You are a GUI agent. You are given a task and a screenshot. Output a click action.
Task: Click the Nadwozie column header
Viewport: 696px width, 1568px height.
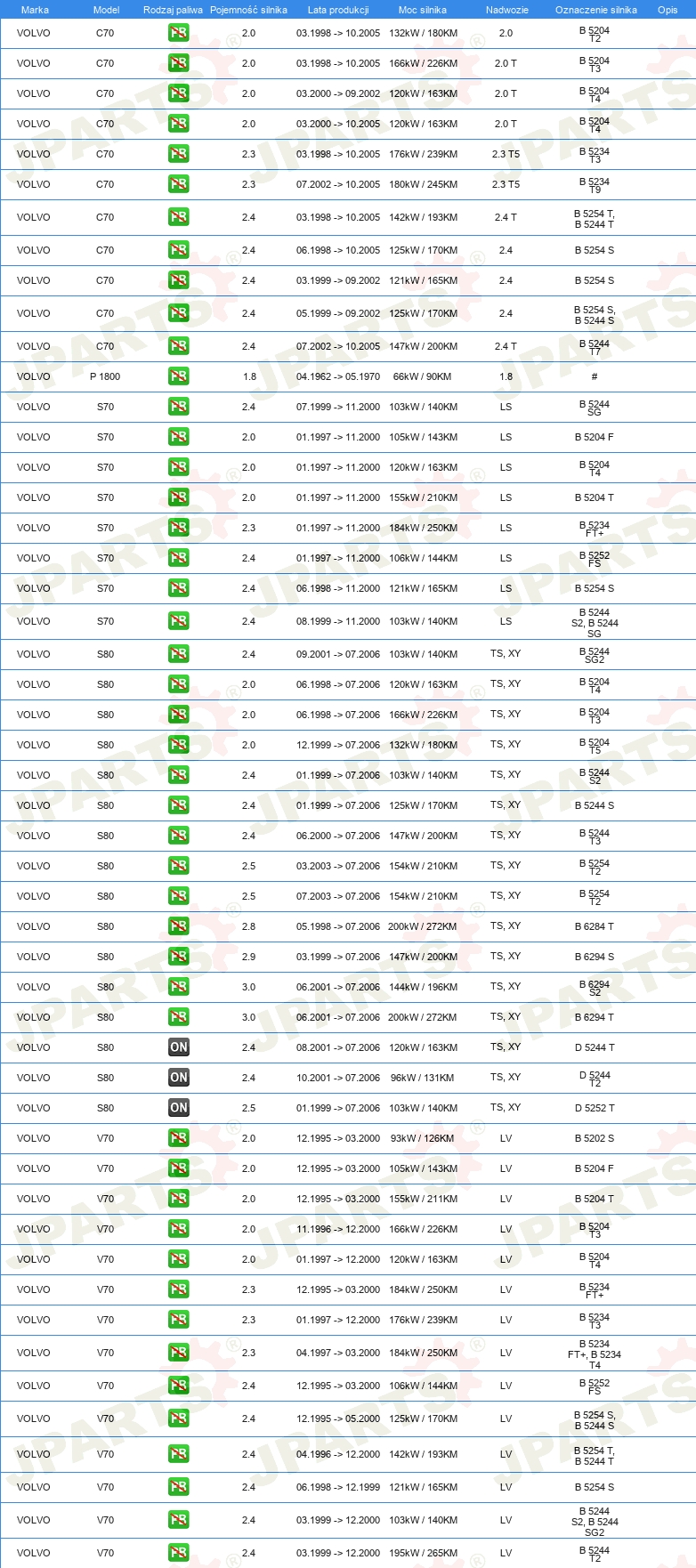coord(507,10)
